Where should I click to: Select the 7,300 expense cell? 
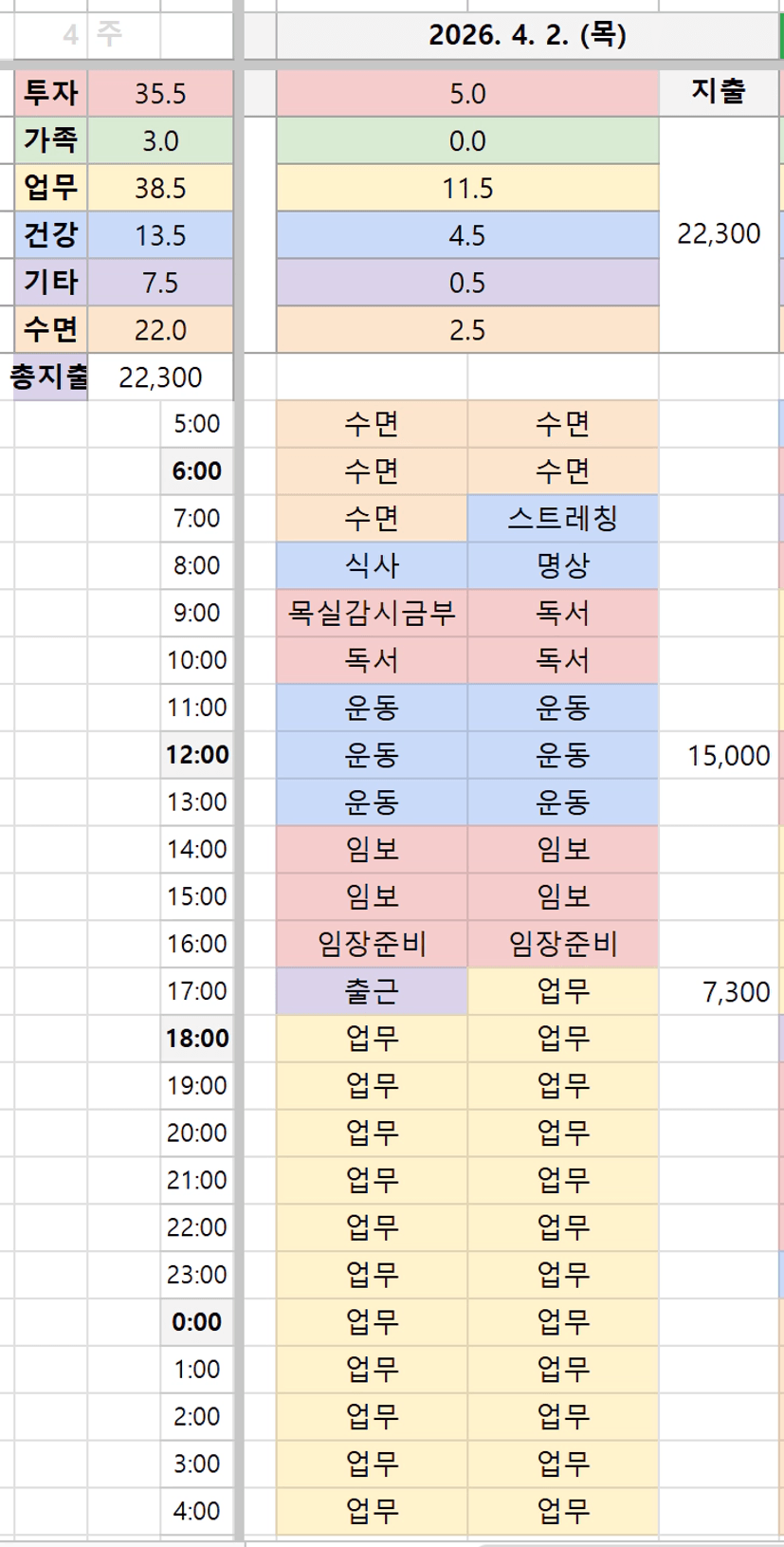(735, 992)
